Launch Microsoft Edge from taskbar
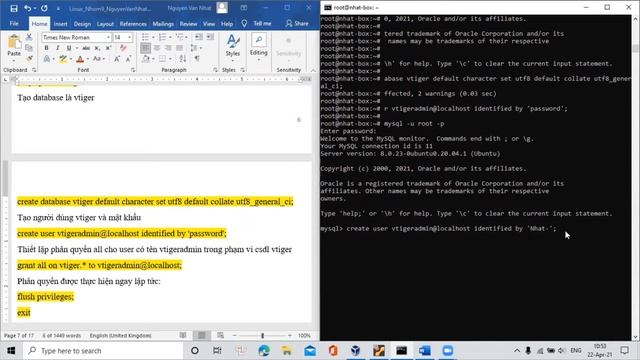Viewport: 640px width, 360px height. [264, 351]
